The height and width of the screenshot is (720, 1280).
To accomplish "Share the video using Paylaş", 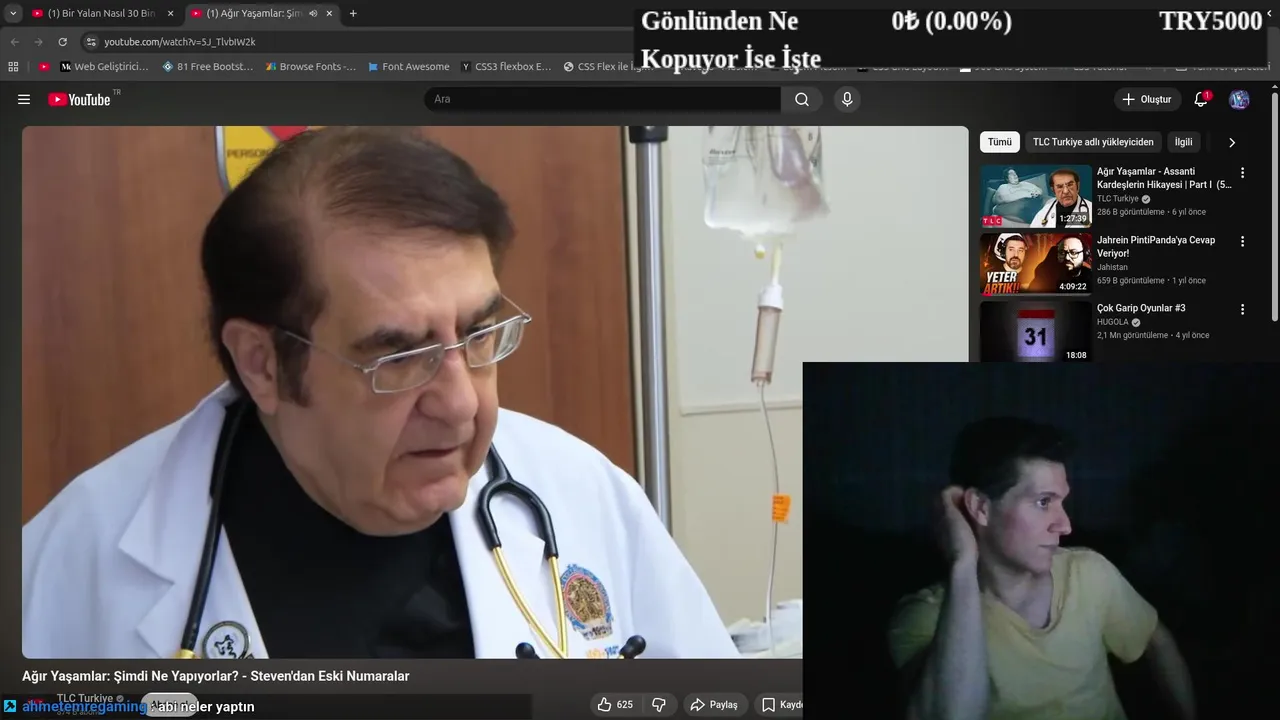I will tap(714, 704).
